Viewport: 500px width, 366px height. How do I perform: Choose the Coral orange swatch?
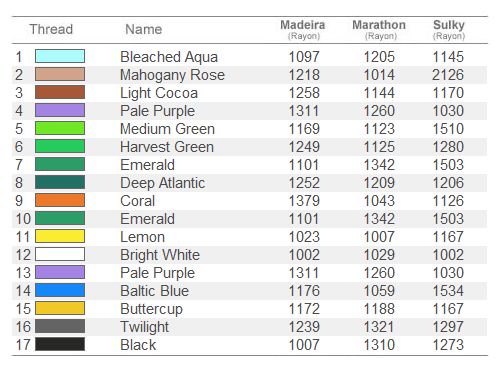click(60, 200)
